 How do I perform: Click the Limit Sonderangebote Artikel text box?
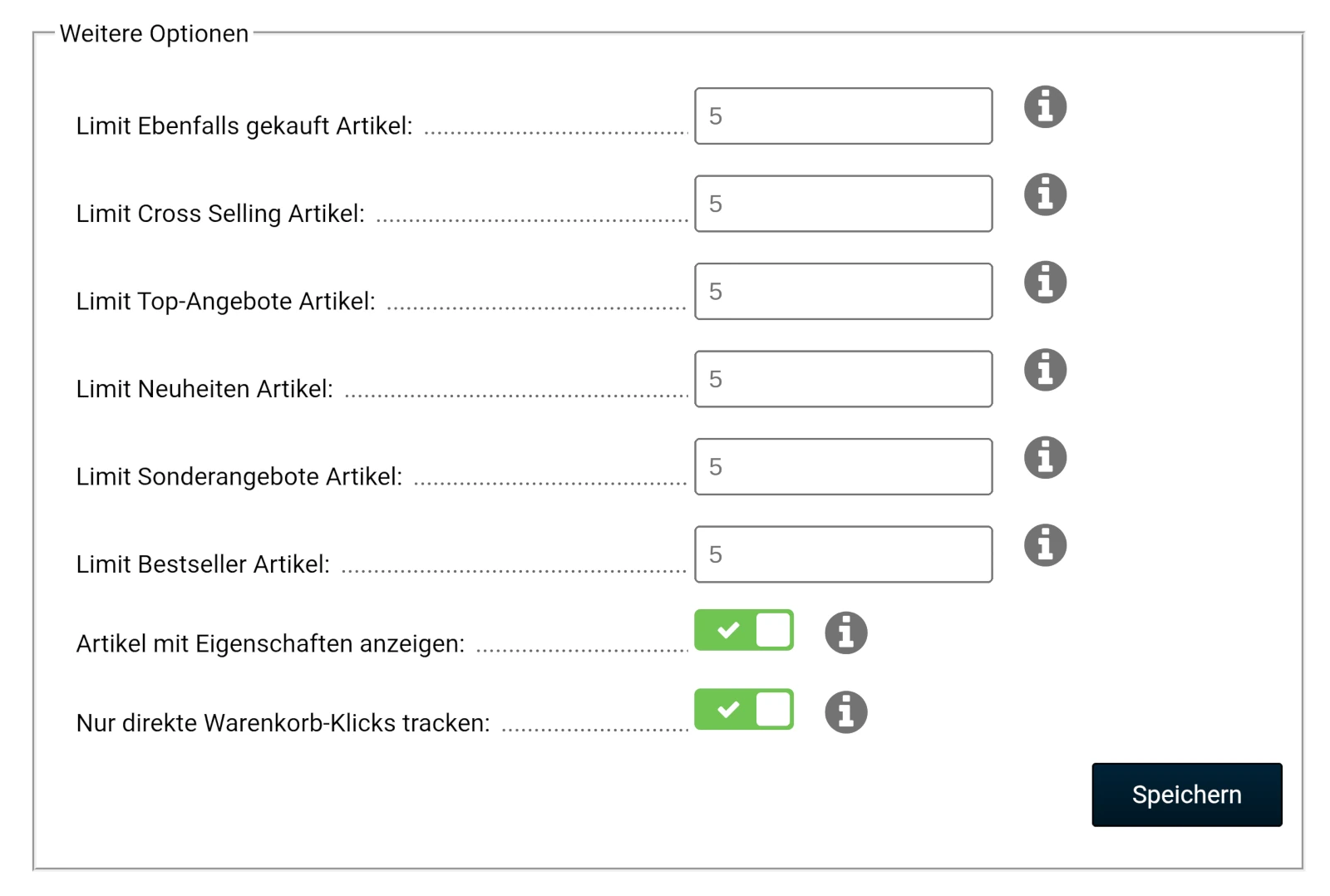[843, 467]
